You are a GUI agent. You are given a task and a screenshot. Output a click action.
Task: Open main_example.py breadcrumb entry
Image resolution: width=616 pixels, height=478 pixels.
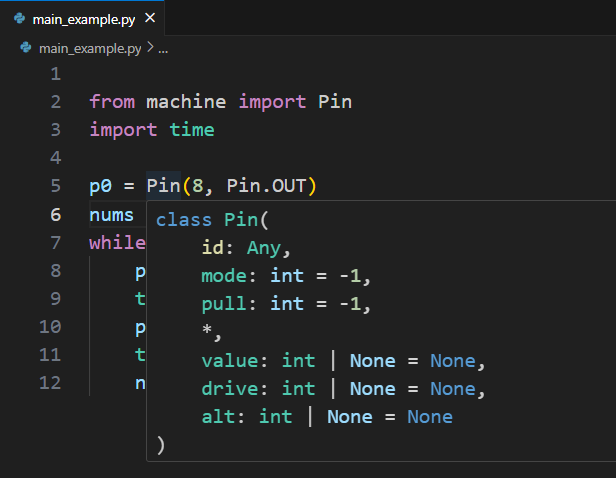(x=90, y=49)
